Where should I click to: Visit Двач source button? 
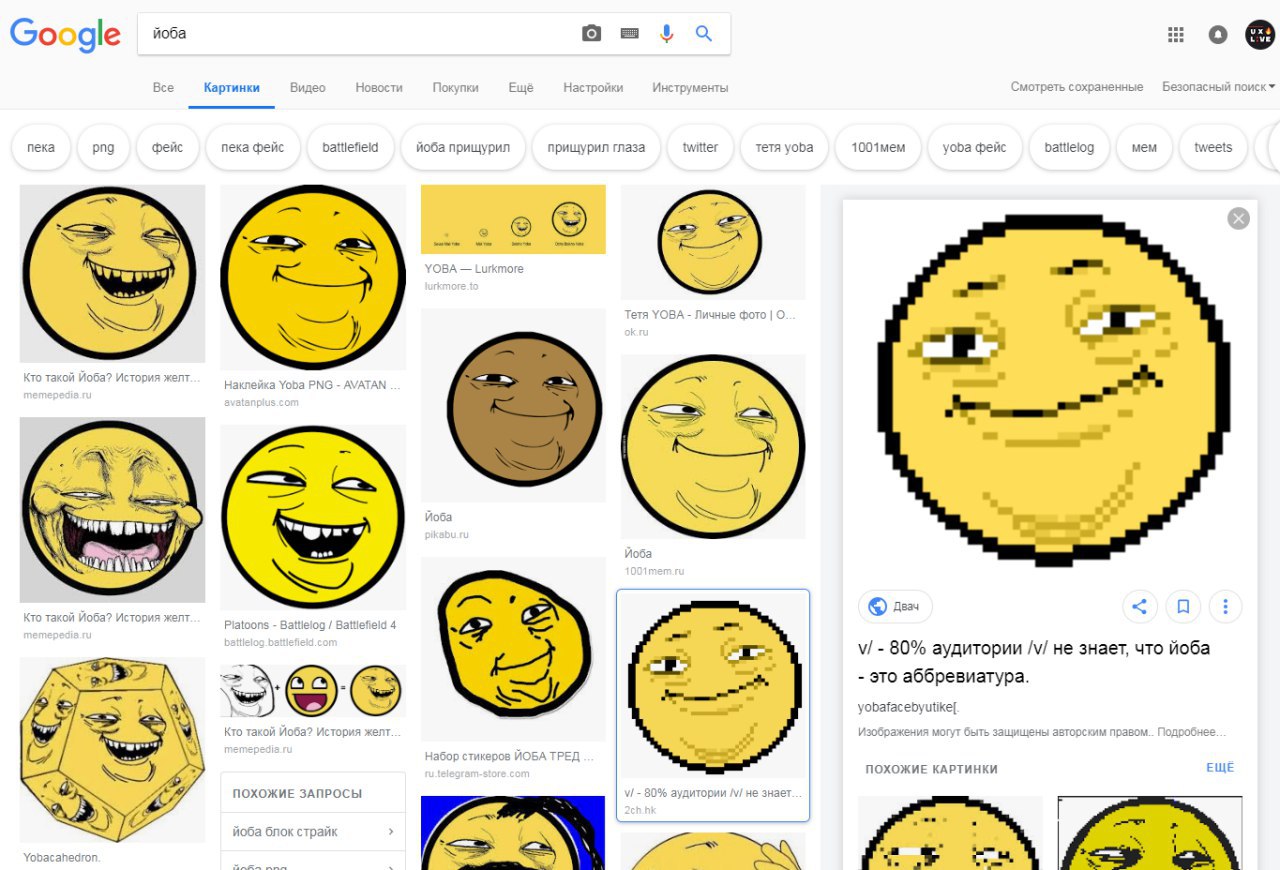(x=895, y=606)
